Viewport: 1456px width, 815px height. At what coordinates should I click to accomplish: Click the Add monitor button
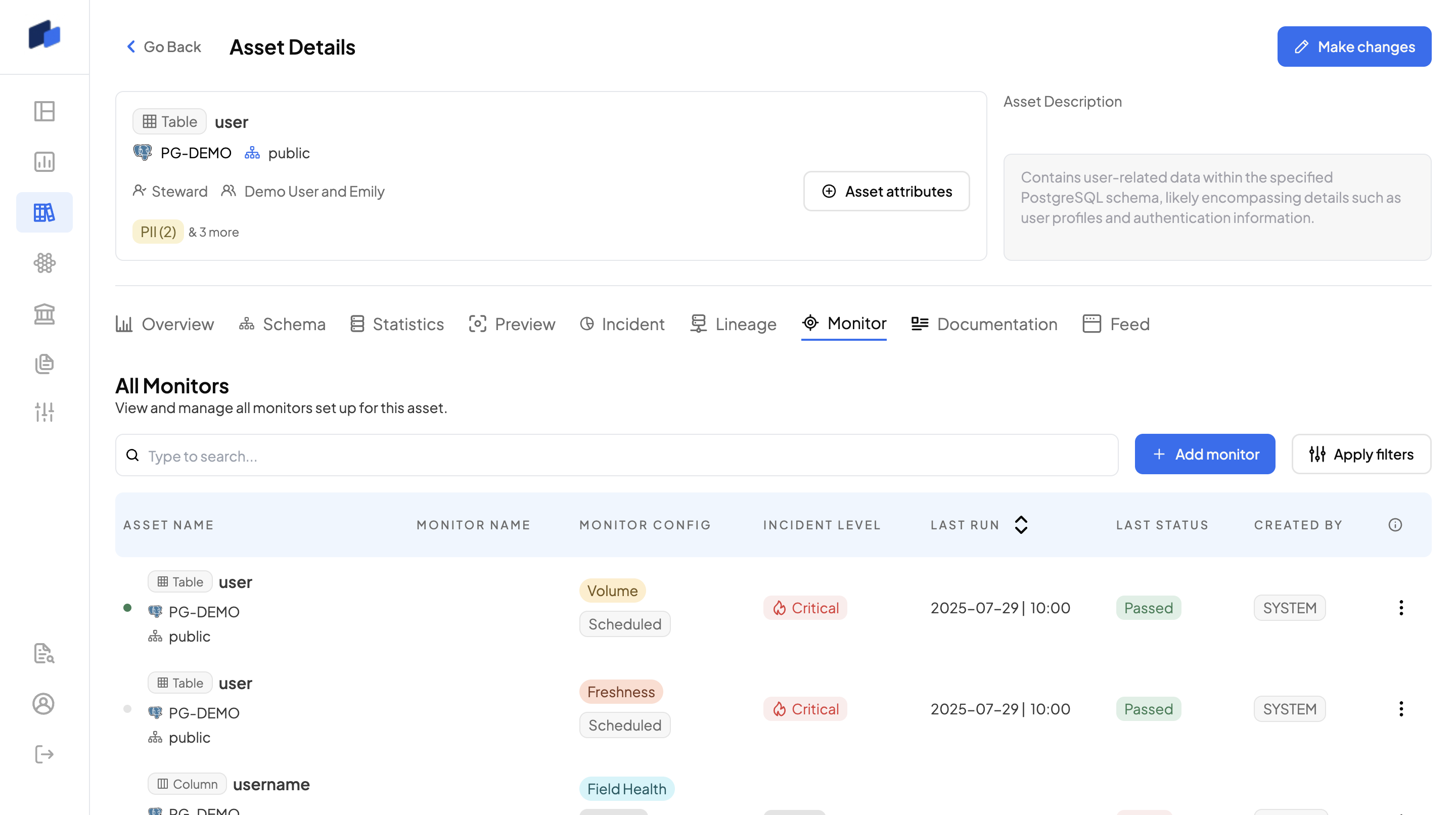(1204, 454)
